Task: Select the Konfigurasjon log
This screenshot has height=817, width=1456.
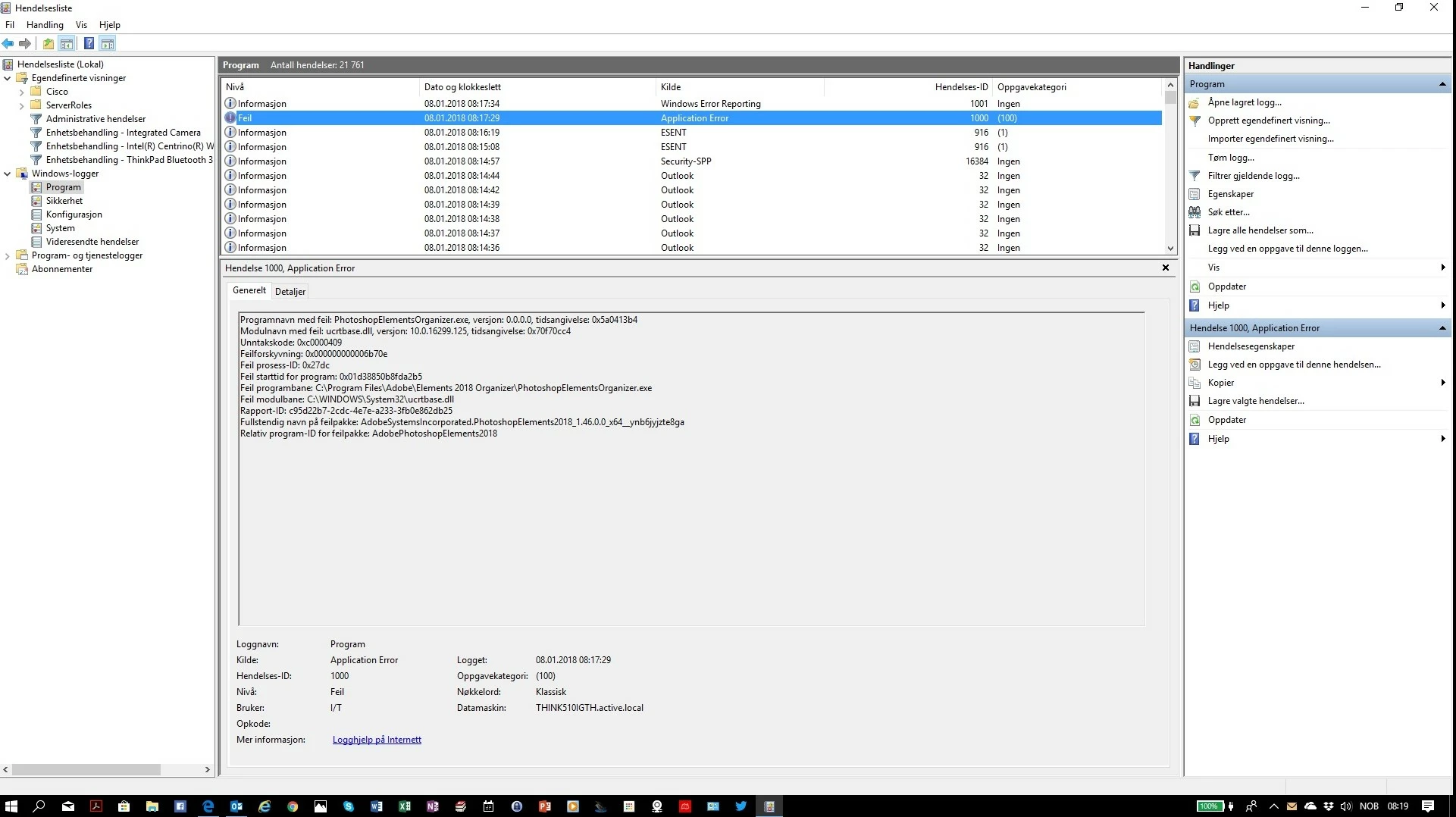Action: pos(74,214)
